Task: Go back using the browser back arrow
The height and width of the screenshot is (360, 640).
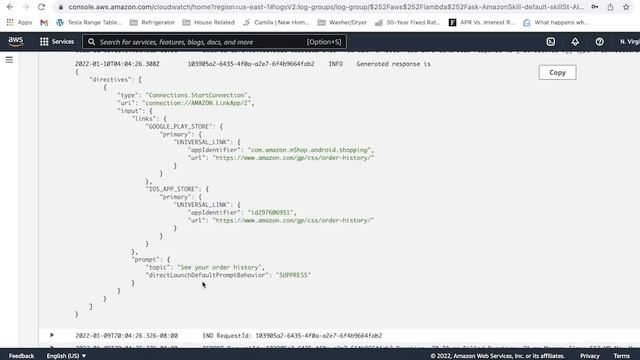Action: (10, 7)
